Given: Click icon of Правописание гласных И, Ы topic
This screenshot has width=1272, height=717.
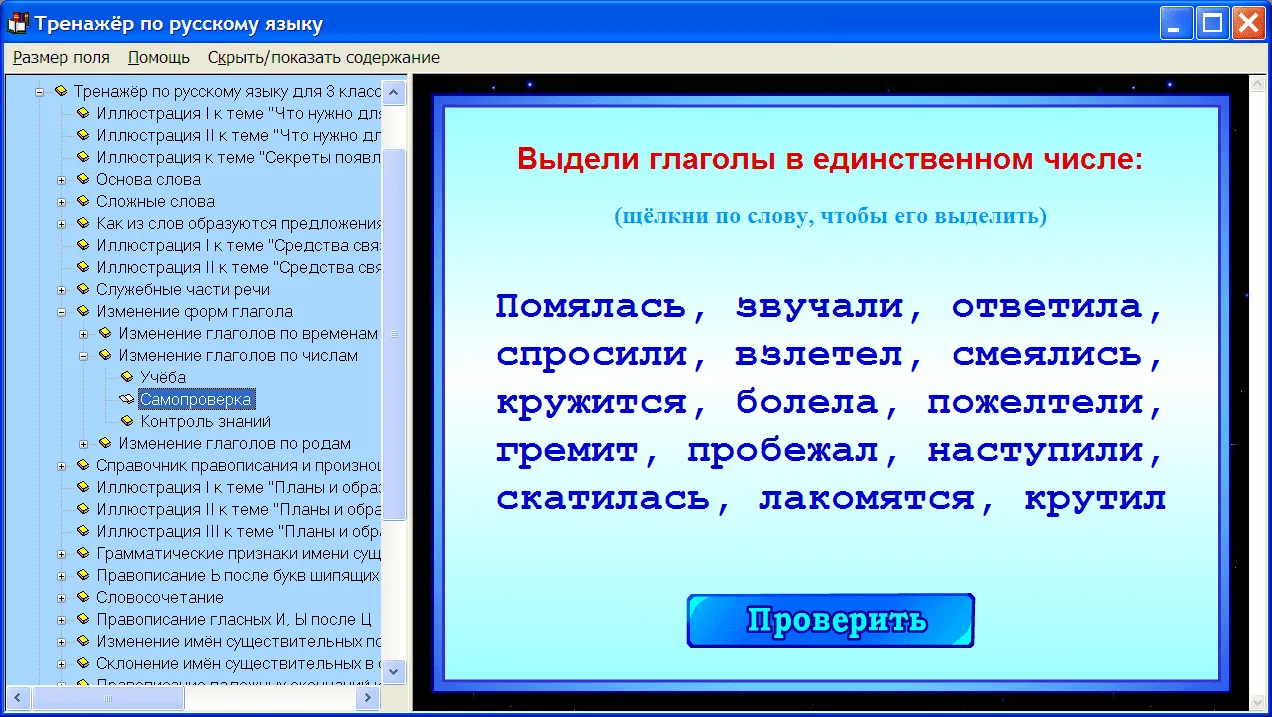Looking at the screenshot, I should [82, 619].
